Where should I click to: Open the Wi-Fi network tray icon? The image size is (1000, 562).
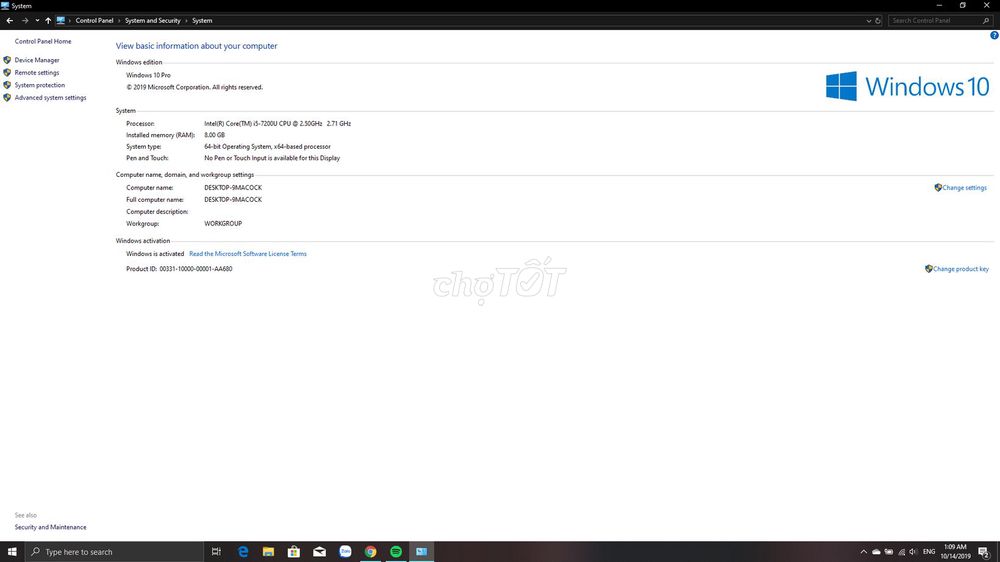901,552
